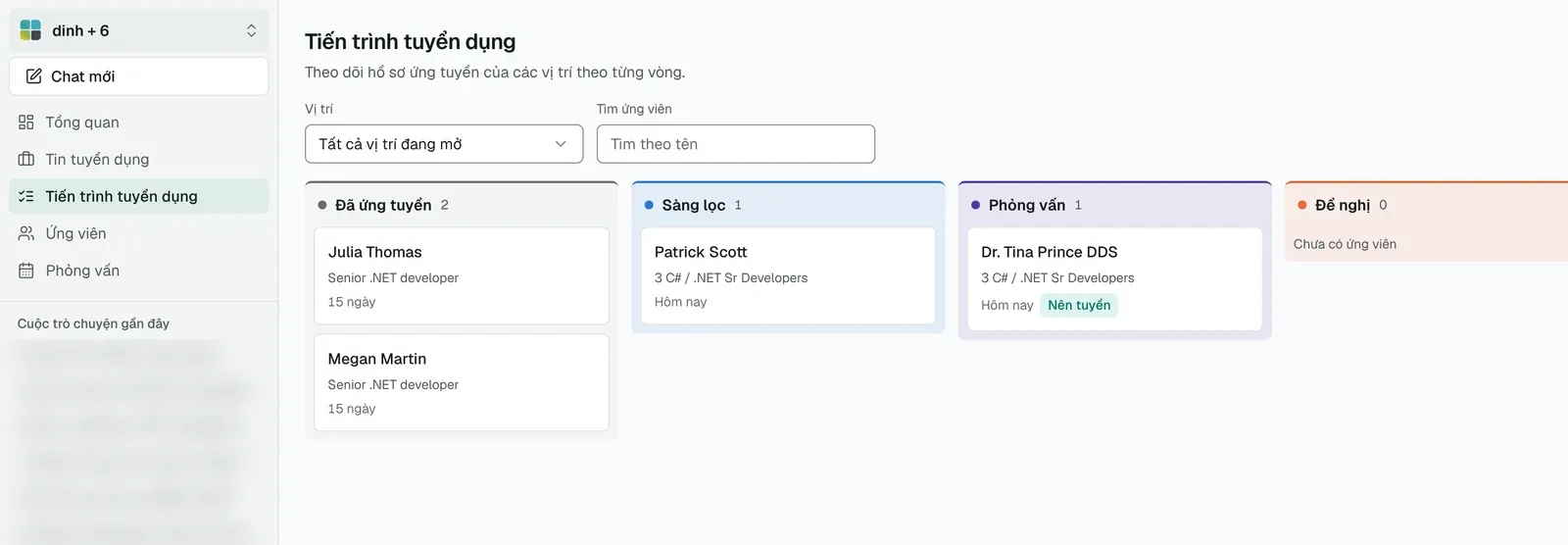Click the Tin tuyển dụng briefcase icon

click(26, 159)
